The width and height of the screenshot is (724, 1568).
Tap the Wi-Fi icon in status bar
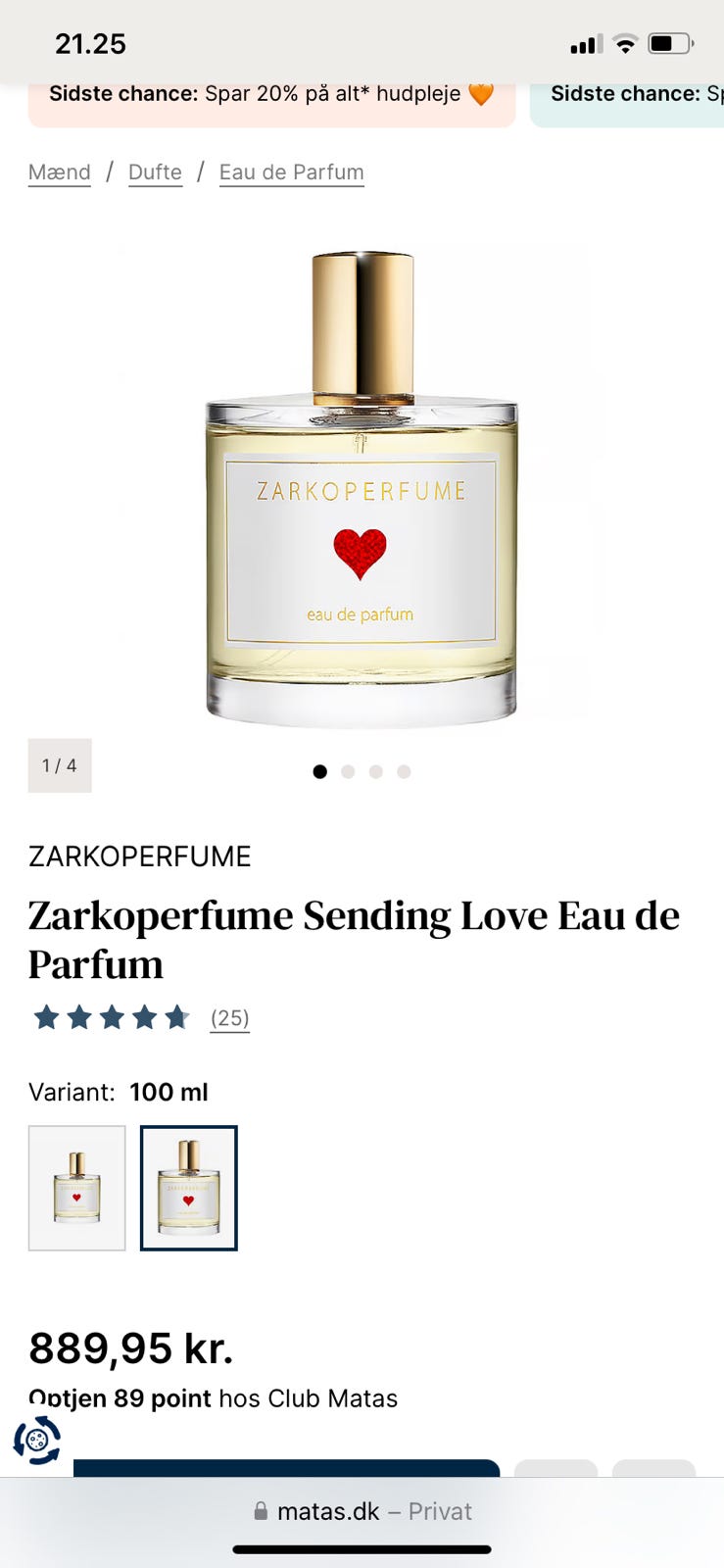624,43
